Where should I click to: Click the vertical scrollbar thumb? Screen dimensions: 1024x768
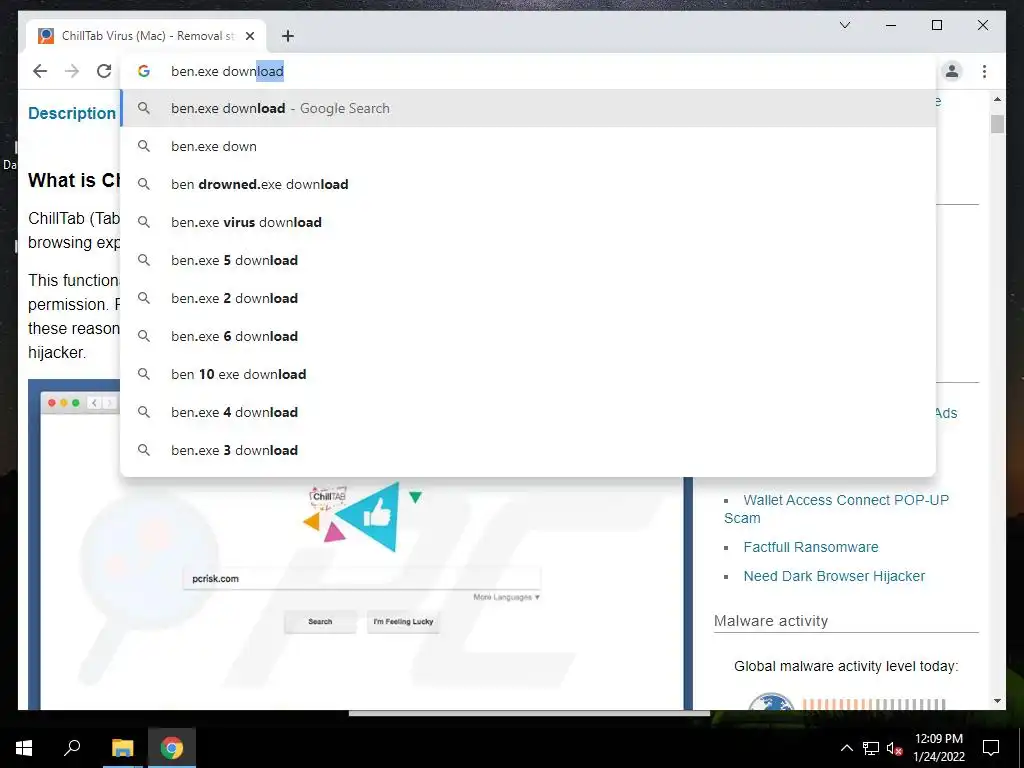coord(997,124)
